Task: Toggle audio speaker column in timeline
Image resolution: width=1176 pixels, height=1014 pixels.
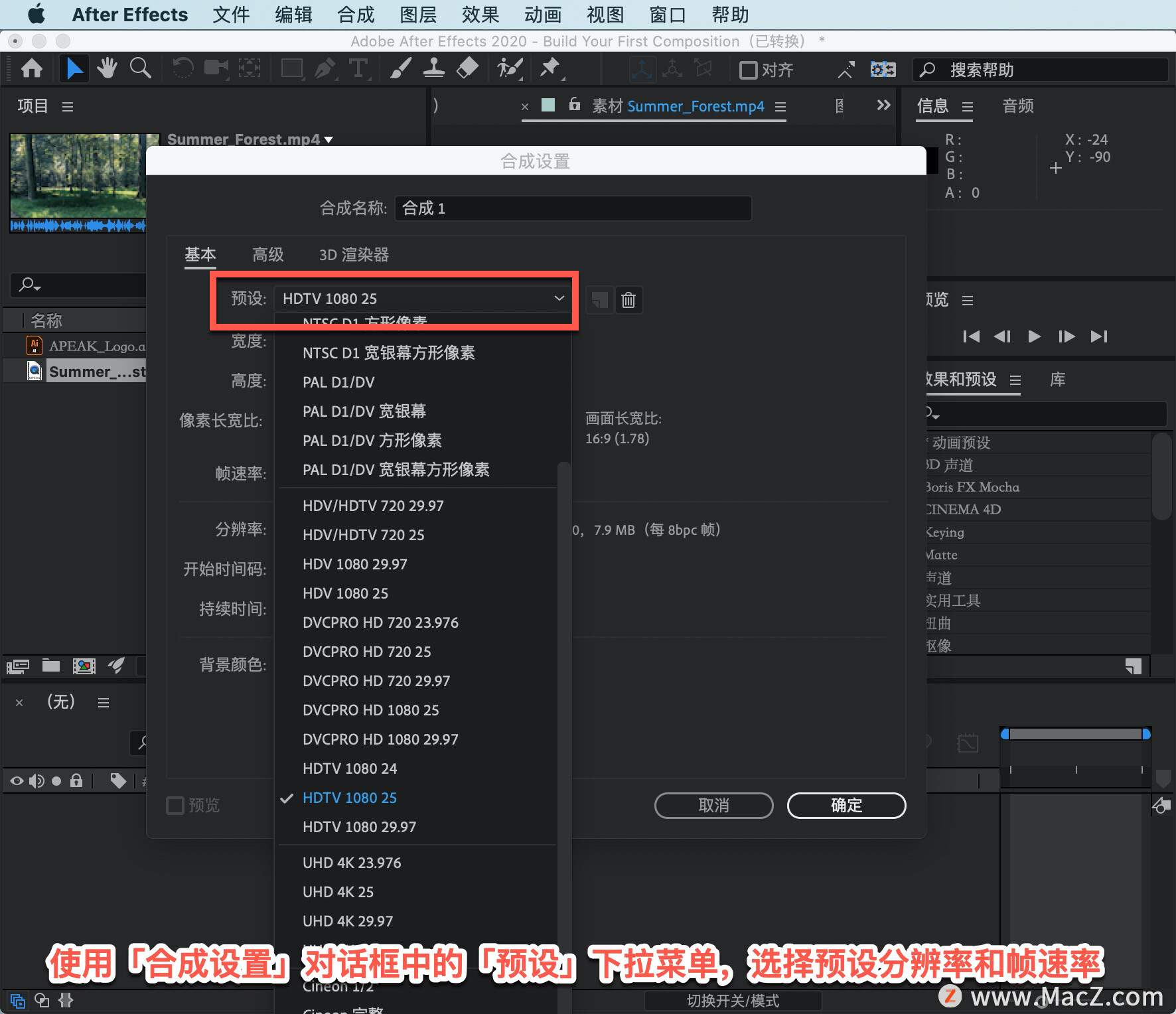Action: [37, 781]
